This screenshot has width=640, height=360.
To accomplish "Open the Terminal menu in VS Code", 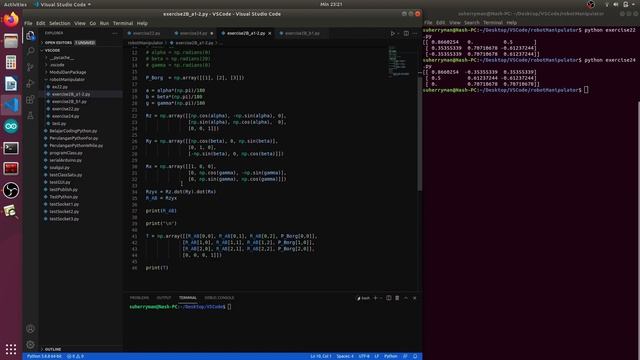I will (x=123, y=23).
